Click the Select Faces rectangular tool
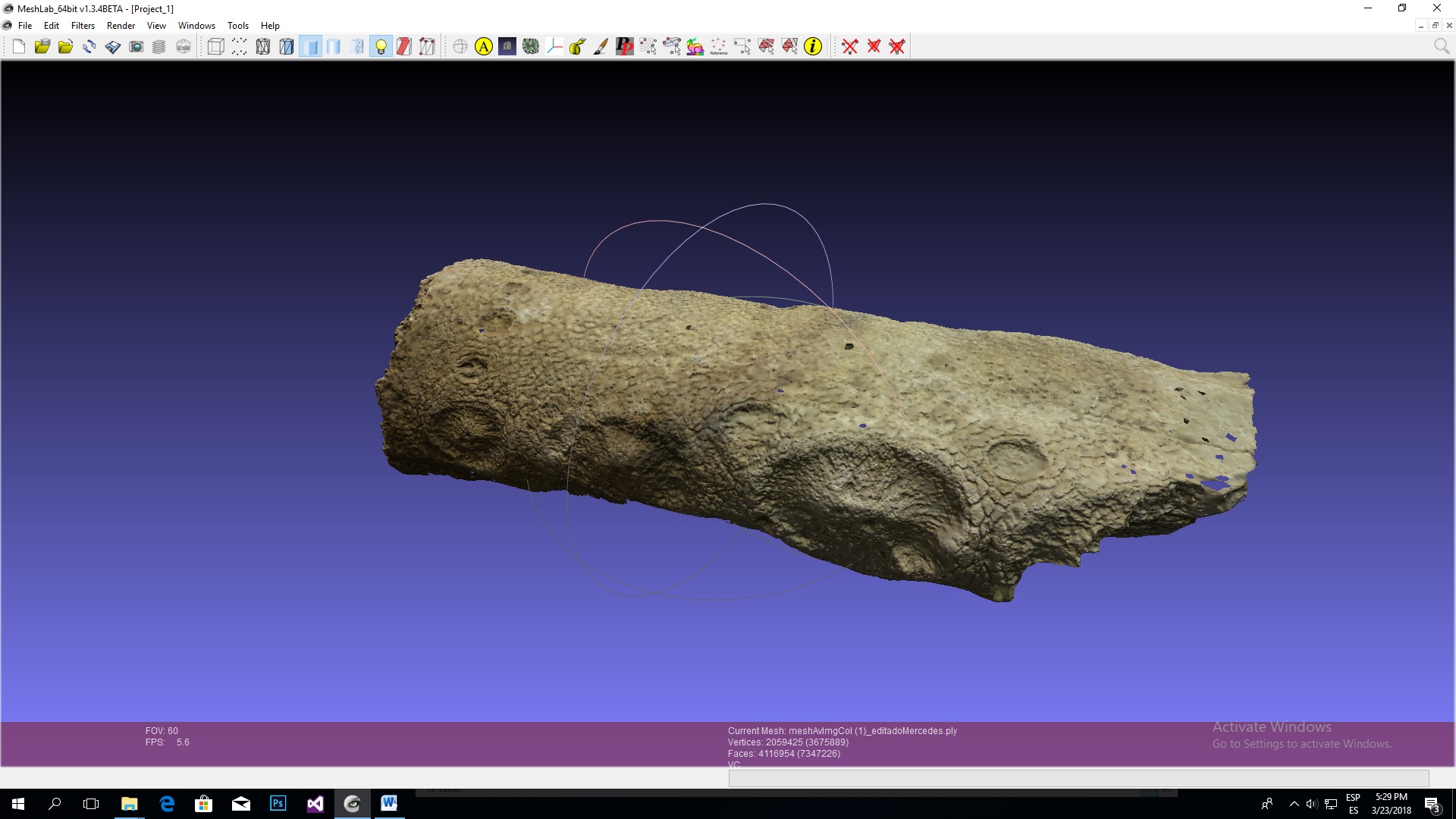The image size is (1456, 819). 766,47
